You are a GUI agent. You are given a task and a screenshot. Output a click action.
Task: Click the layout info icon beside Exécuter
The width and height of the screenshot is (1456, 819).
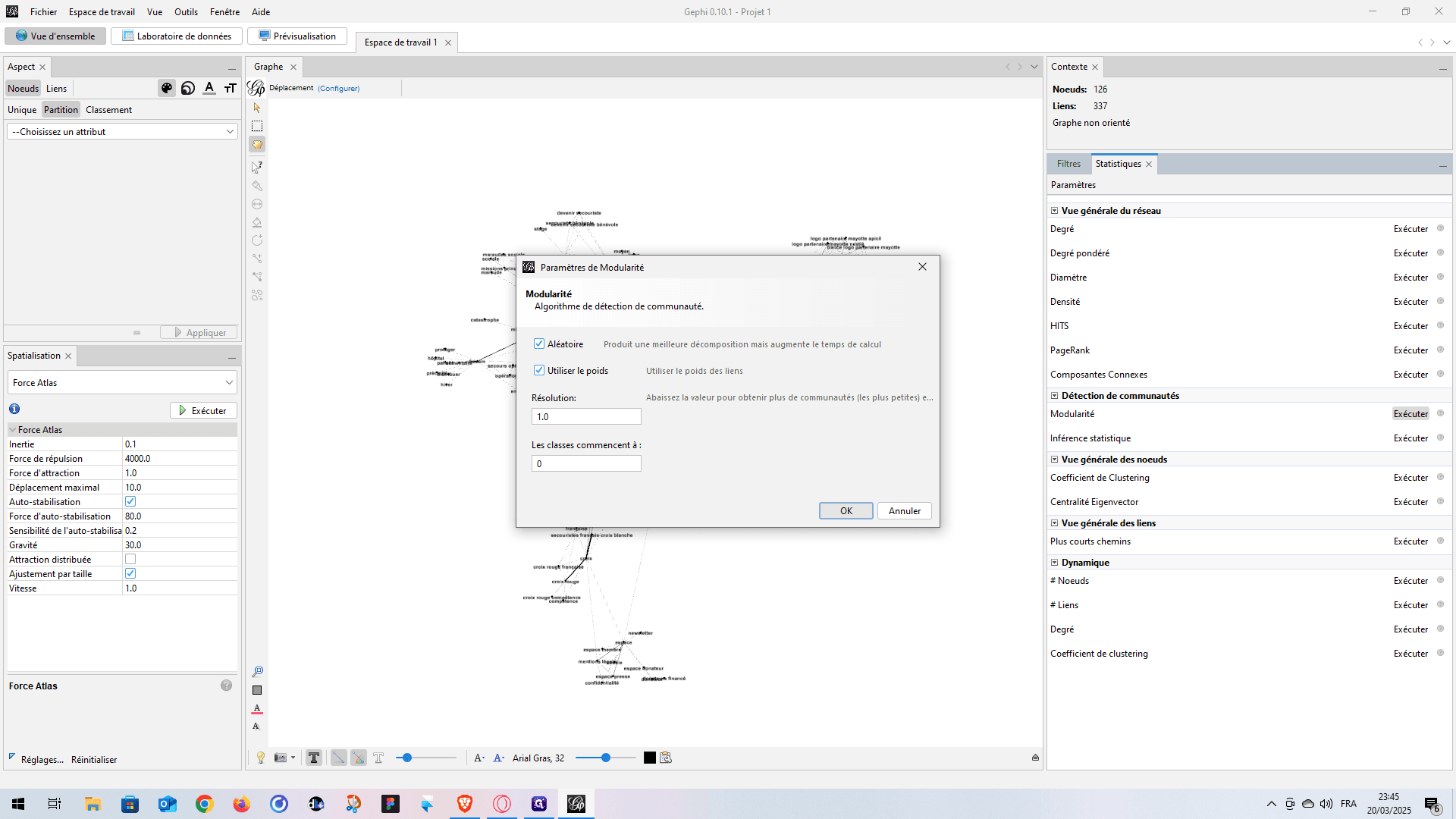[x=14, y=409]
